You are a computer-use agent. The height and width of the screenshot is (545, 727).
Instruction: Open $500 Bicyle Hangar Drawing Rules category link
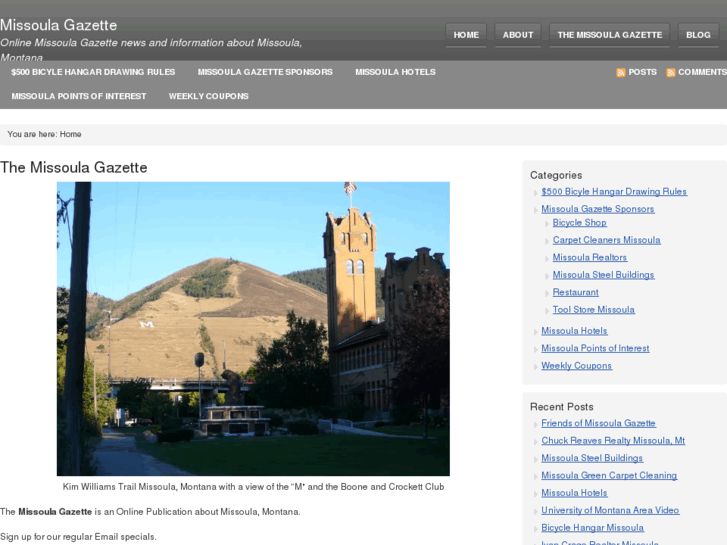(x=614, y=192)
